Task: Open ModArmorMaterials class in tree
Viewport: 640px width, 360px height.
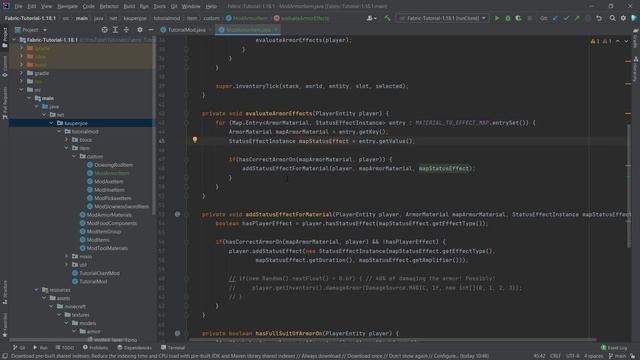Action: click(109, 215)
